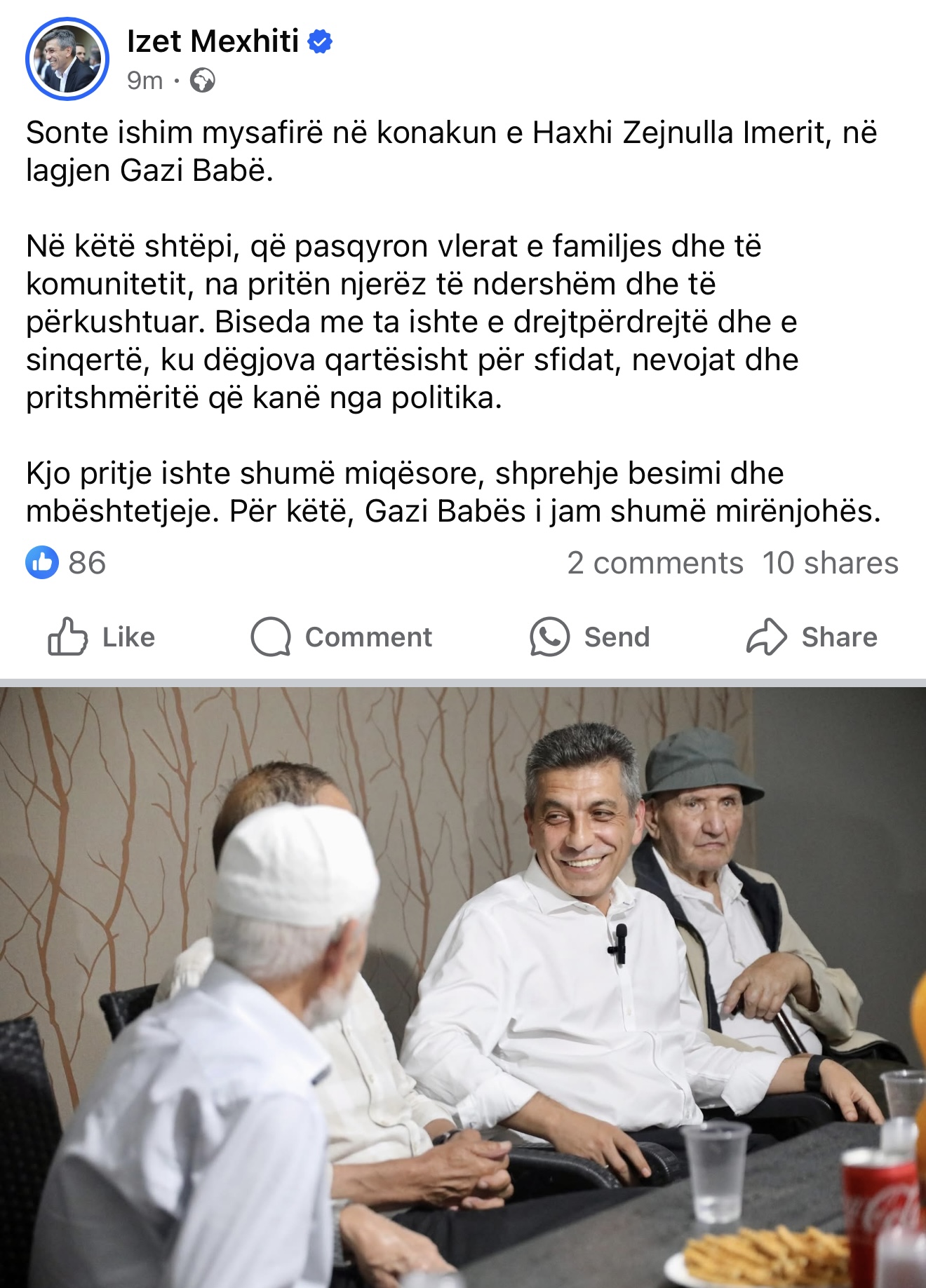View the 86 reactions count
This screenshot has height=1288, width=926.
pyautogui.click(x=87, y=562)
